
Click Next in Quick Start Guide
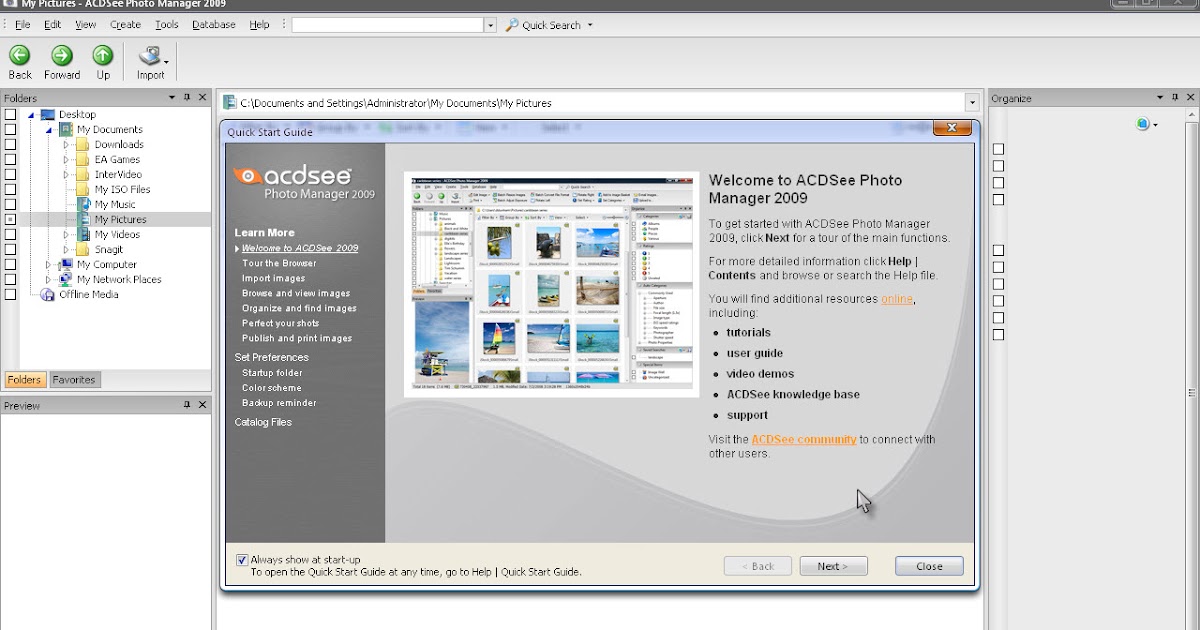click(833, 566)
